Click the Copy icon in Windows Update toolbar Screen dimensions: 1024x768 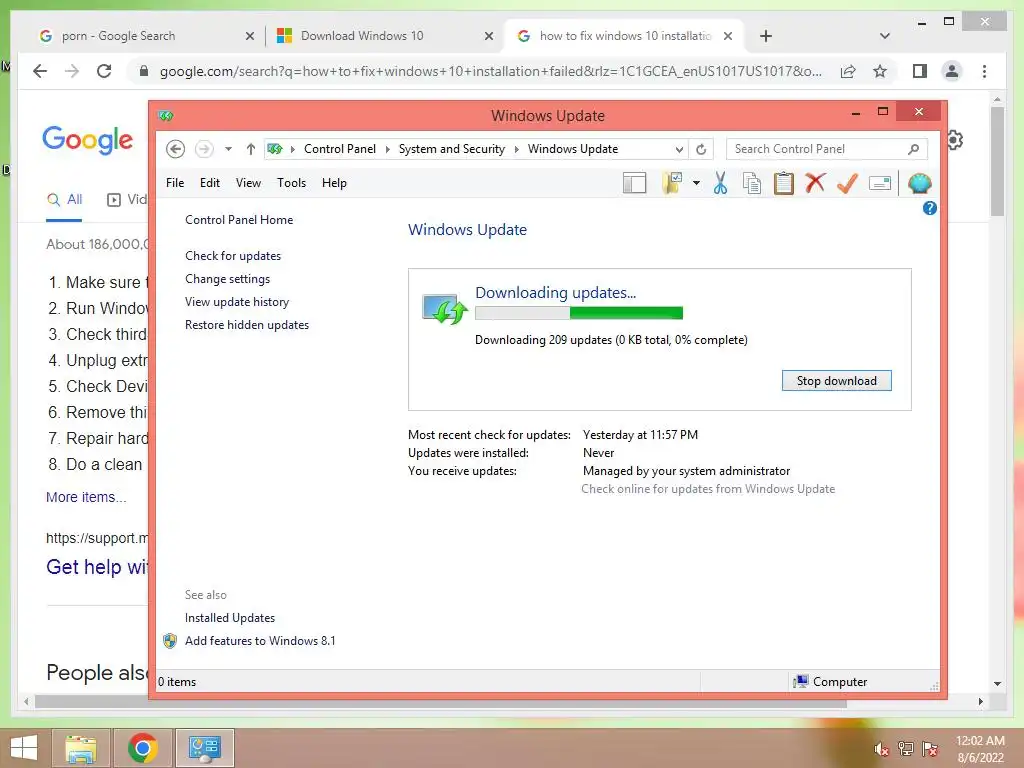752,184
